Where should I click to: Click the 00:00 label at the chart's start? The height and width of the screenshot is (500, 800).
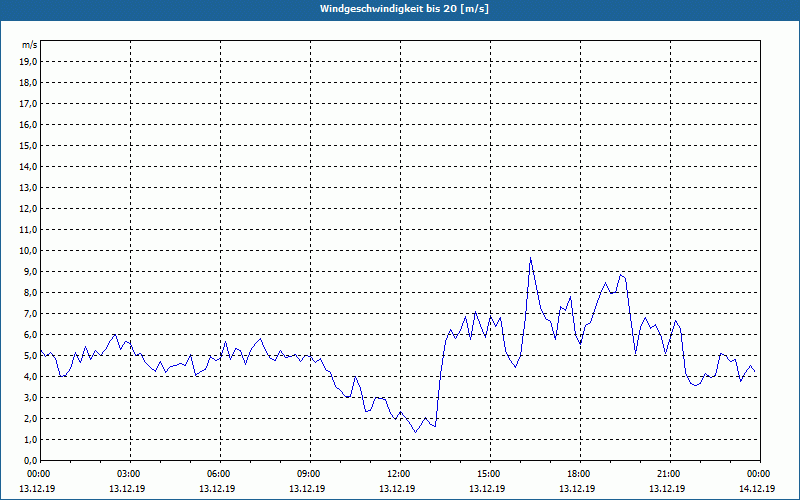click(40, 474)
